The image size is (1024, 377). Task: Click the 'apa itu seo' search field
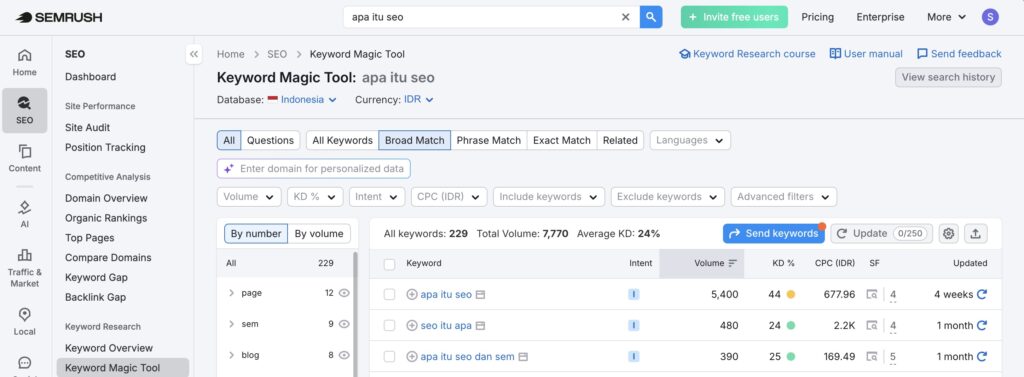[483, 17]
